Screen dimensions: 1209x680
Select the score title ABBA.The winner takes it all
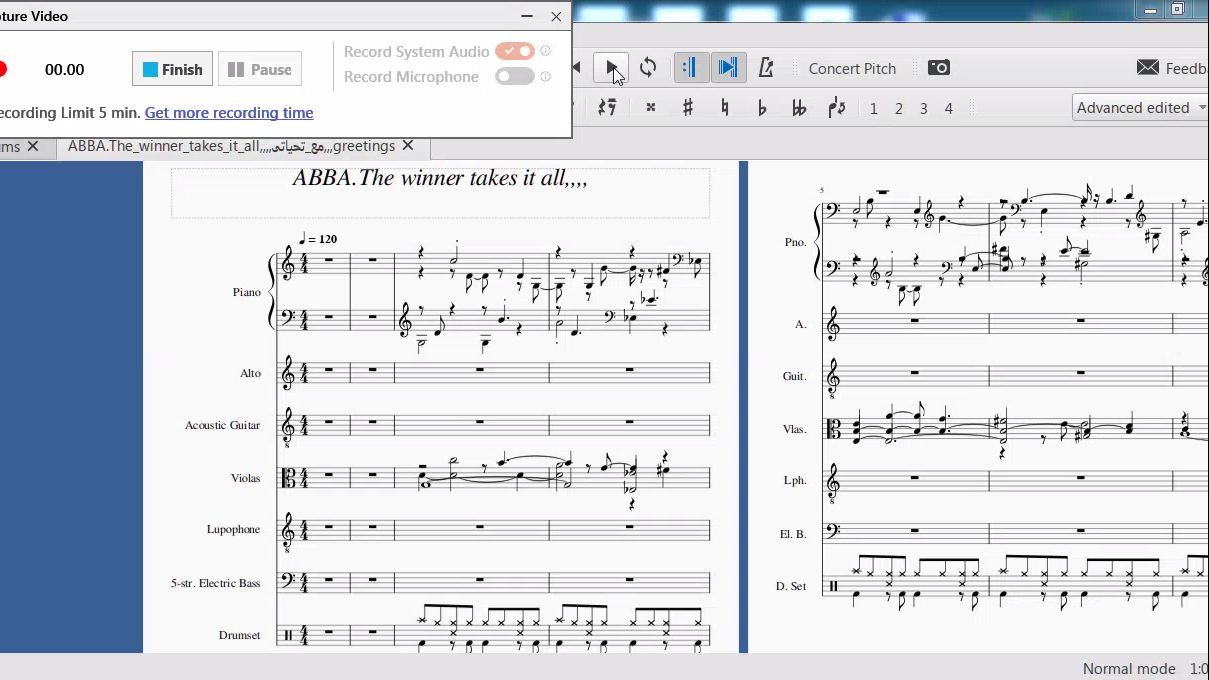tap(440, 178)
